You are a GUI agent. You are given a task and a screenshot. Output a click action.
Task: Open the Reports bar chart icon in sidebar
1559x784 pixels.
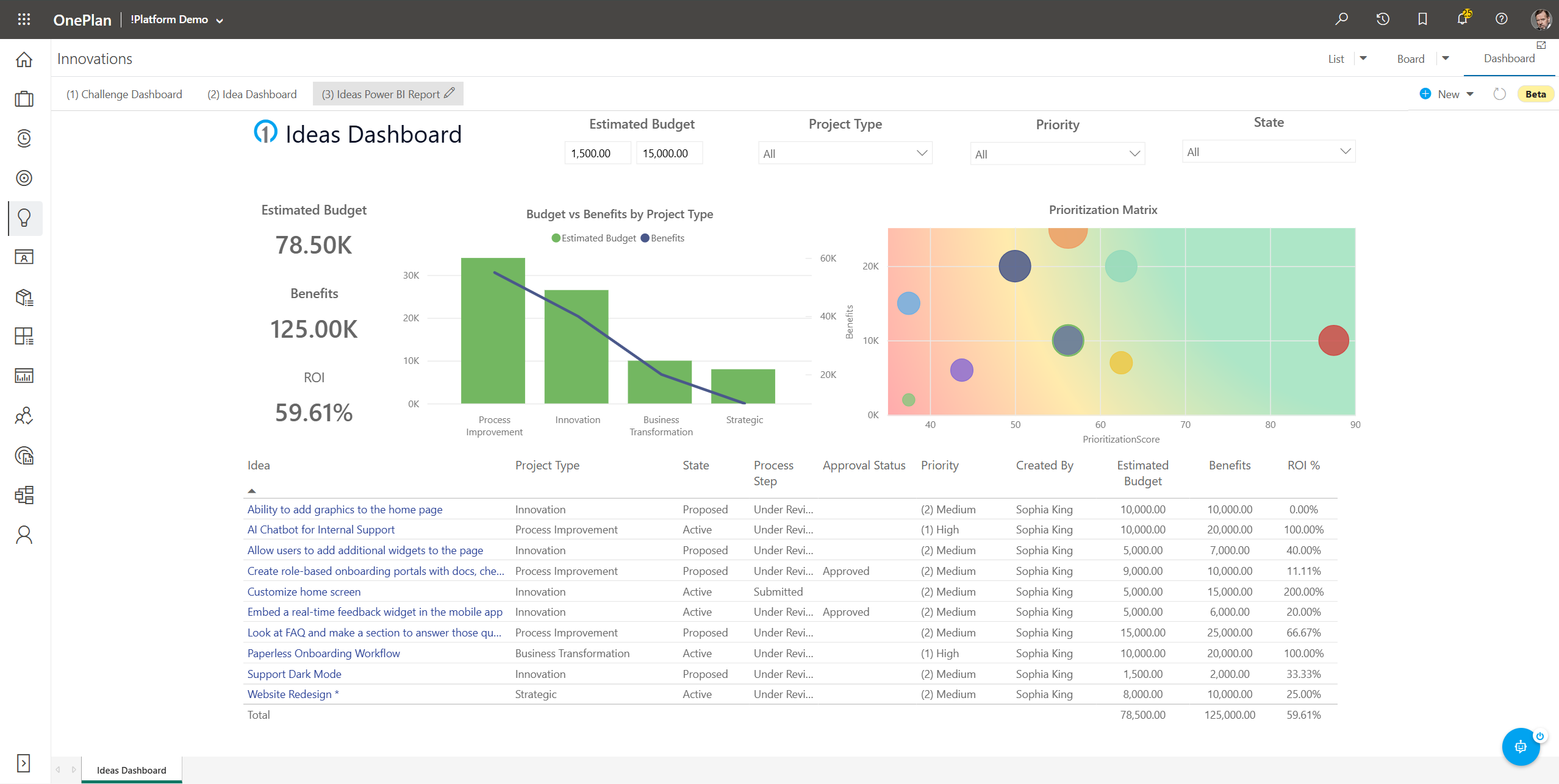(24, 376)
